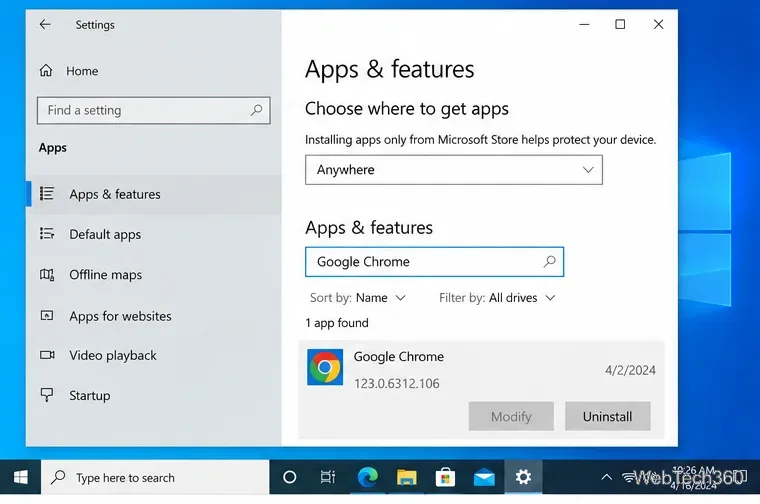Click the Startup monitor icon
Image resolution: width=760 pixels, height=504 pixels.
[47, 394]
